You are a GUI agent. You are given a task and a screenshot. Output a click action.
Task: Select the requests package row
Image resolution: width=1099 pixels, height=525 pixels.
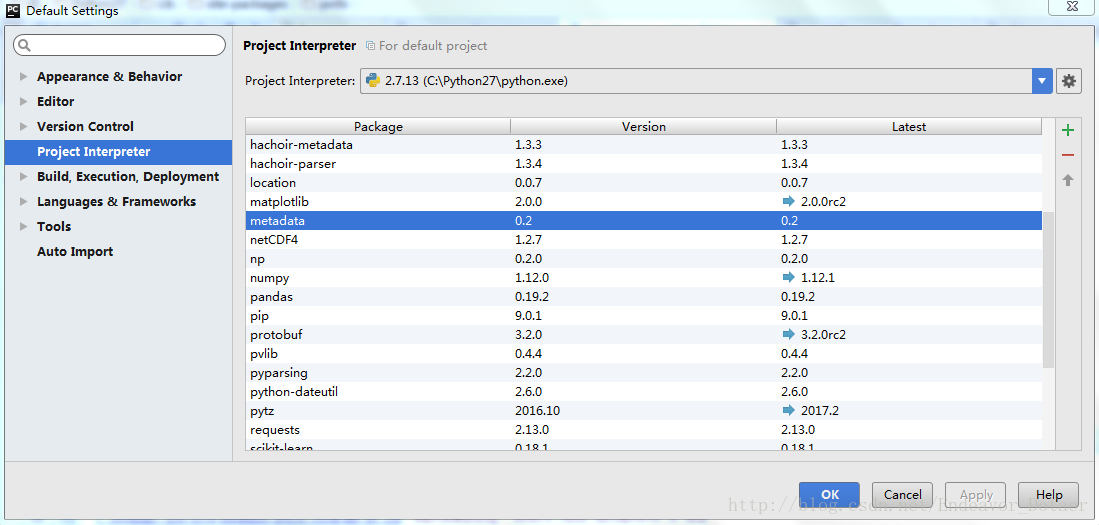pos(643,429)
